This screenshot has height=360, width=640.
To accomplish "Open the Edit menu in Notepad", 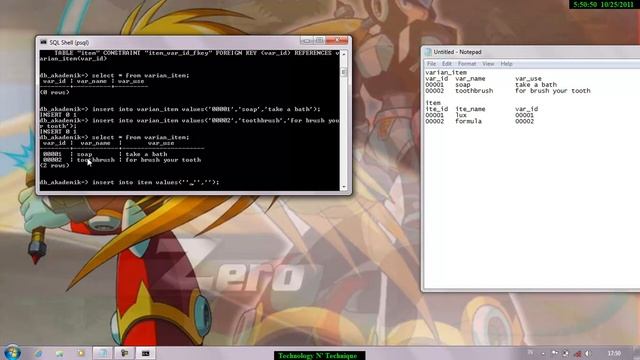I will [447, 64].
